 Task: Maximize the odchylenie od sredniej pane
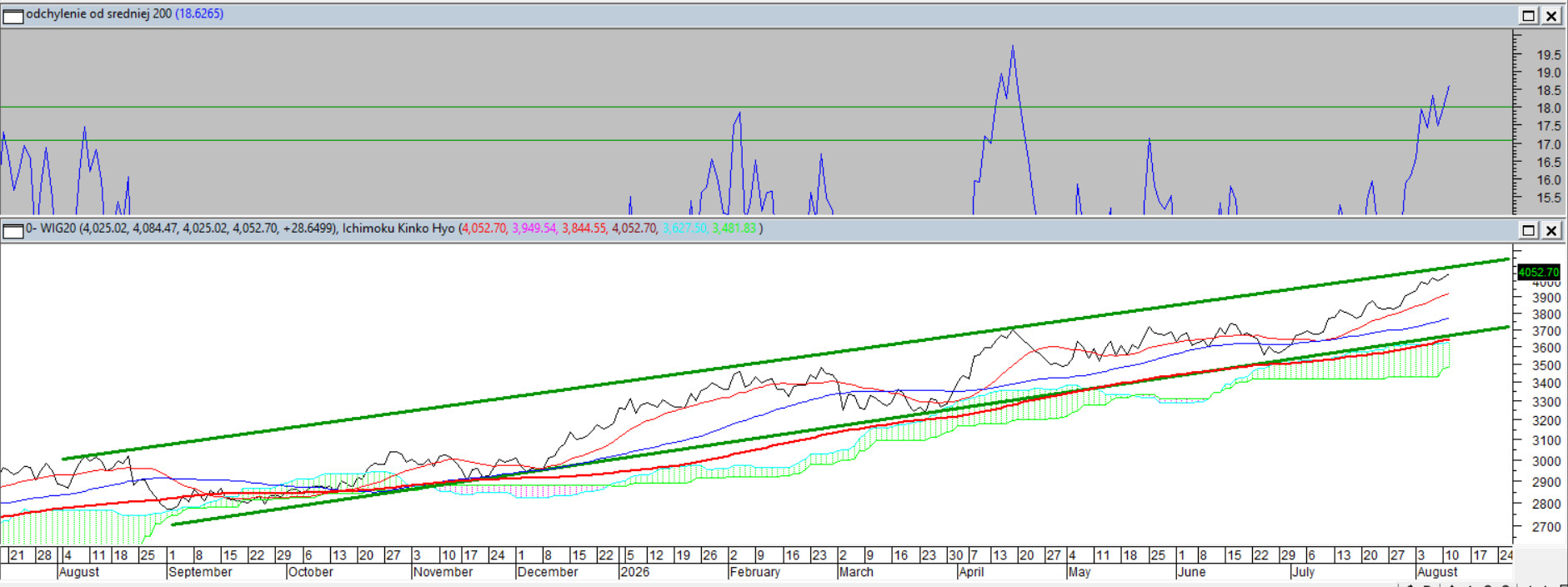(x=1529, y=16)
